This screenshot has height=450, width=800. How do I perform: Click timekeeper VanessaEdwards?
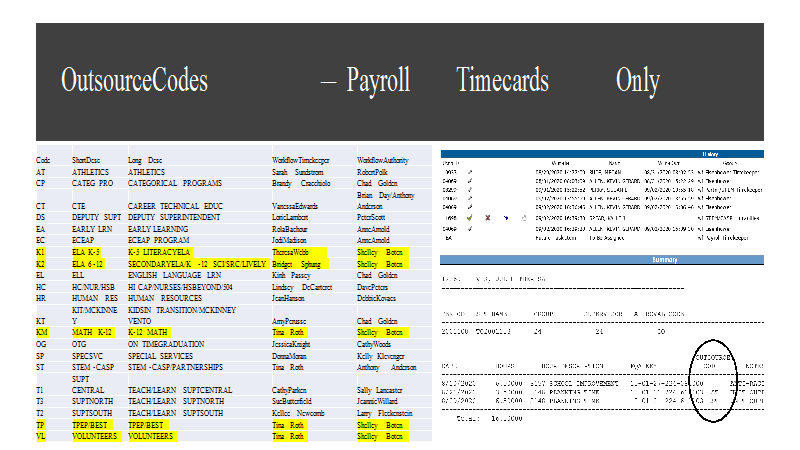pyautogui.click(x=295, y=206)
